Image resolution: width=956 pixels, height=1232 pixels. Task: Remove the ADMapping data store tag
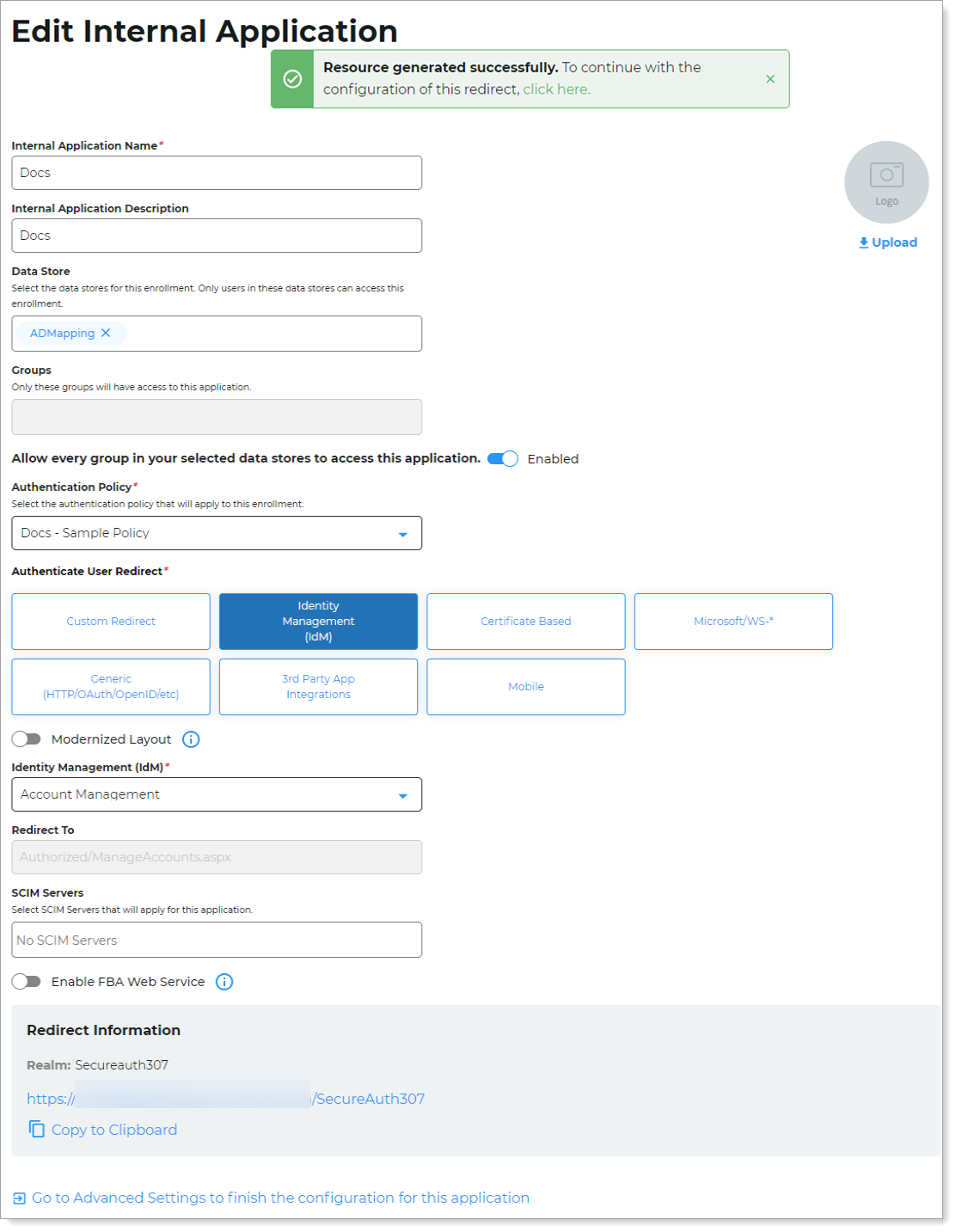pos(106,334)
